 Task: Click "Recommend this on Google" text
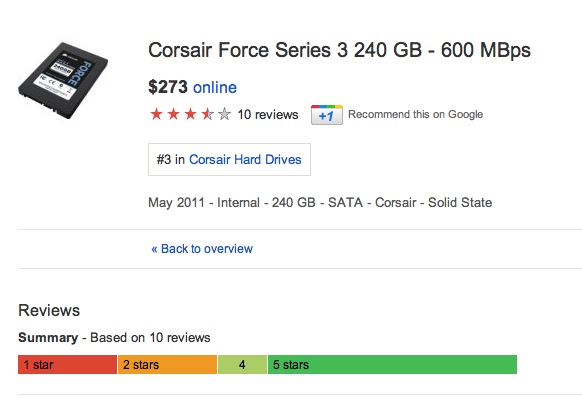click(x=415, y=114)
